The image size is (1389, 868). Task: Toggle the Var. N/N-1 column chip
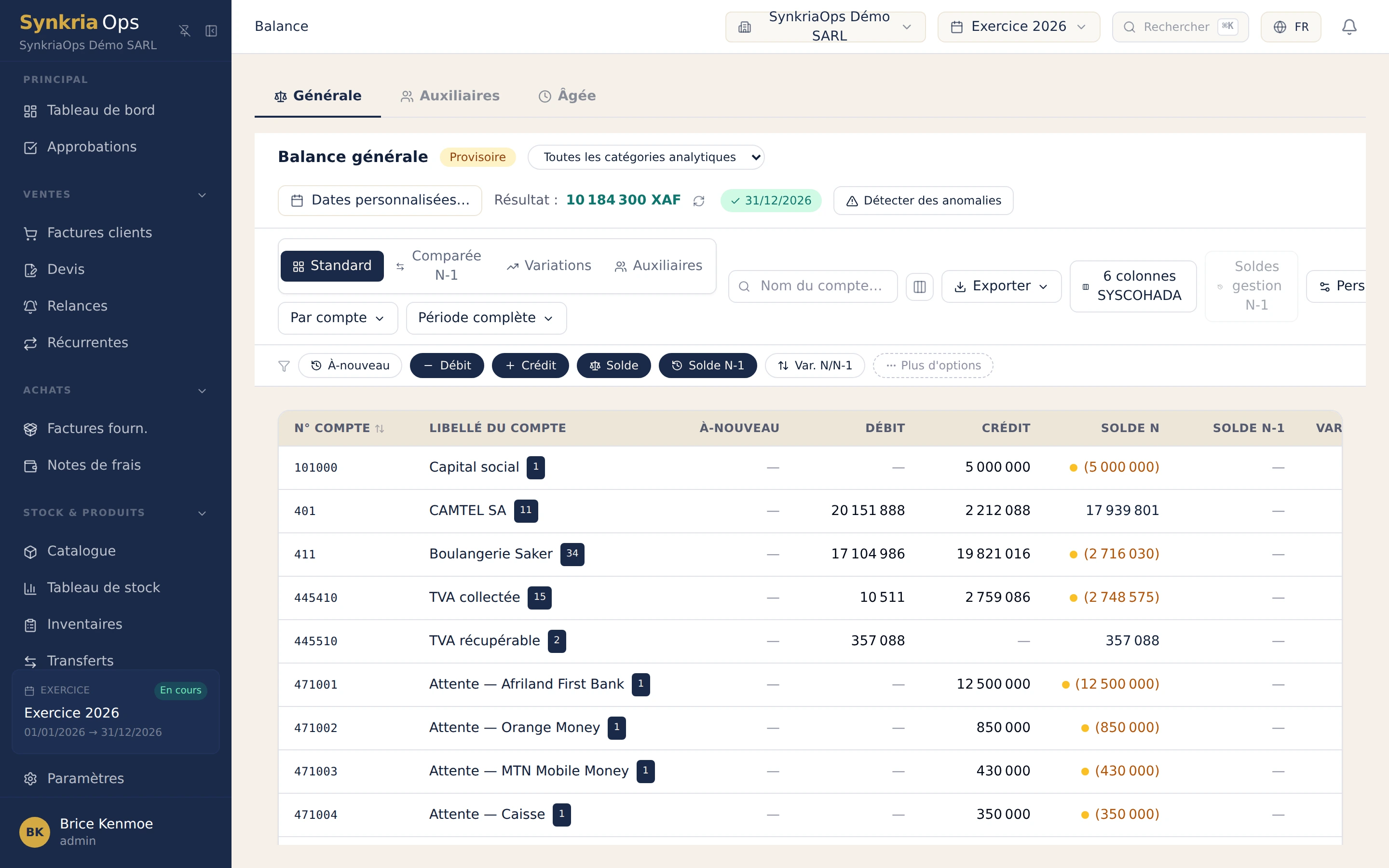pos(815,366)
